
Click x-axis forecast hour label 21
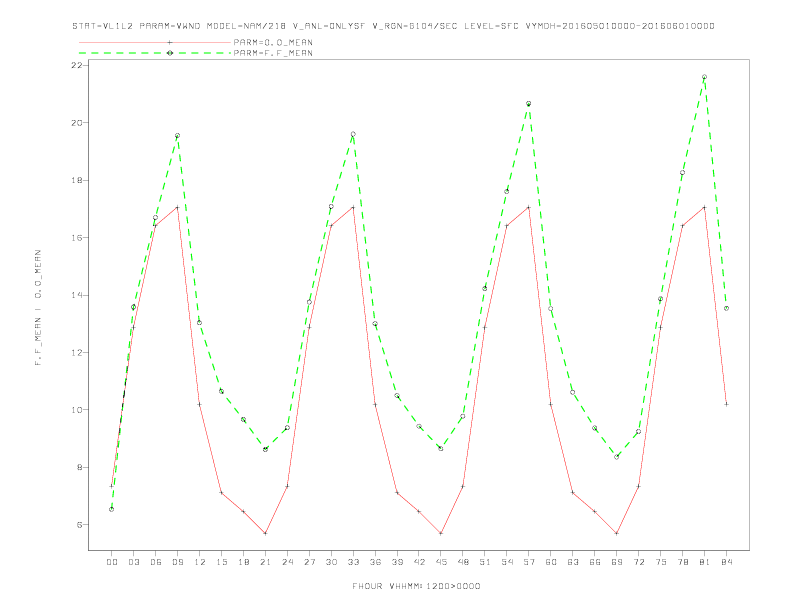pyautogui.click(x=265, y=562)
